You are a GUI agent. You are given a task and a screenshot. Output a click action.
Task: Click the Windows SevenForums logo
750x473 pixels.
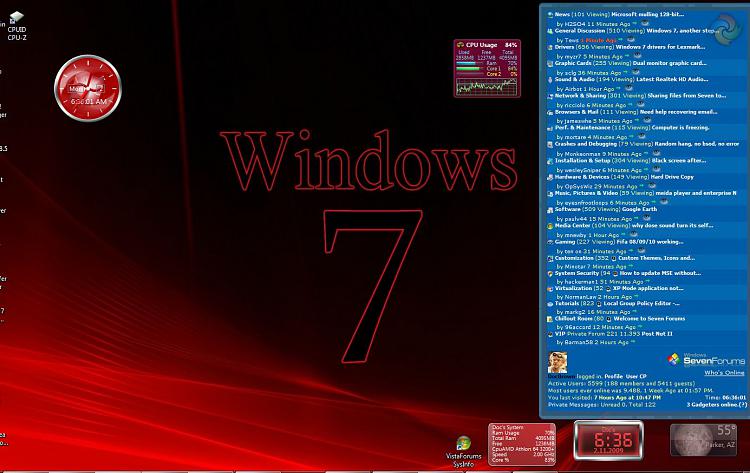(x=706, y=359)
